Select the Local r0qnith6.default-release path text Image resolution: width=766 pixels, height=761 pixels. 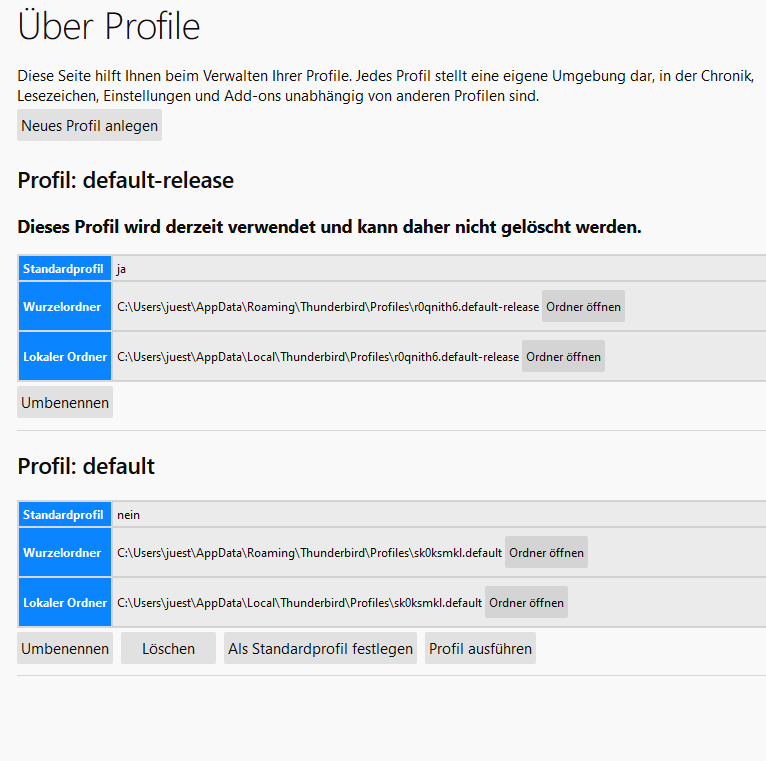318,357
